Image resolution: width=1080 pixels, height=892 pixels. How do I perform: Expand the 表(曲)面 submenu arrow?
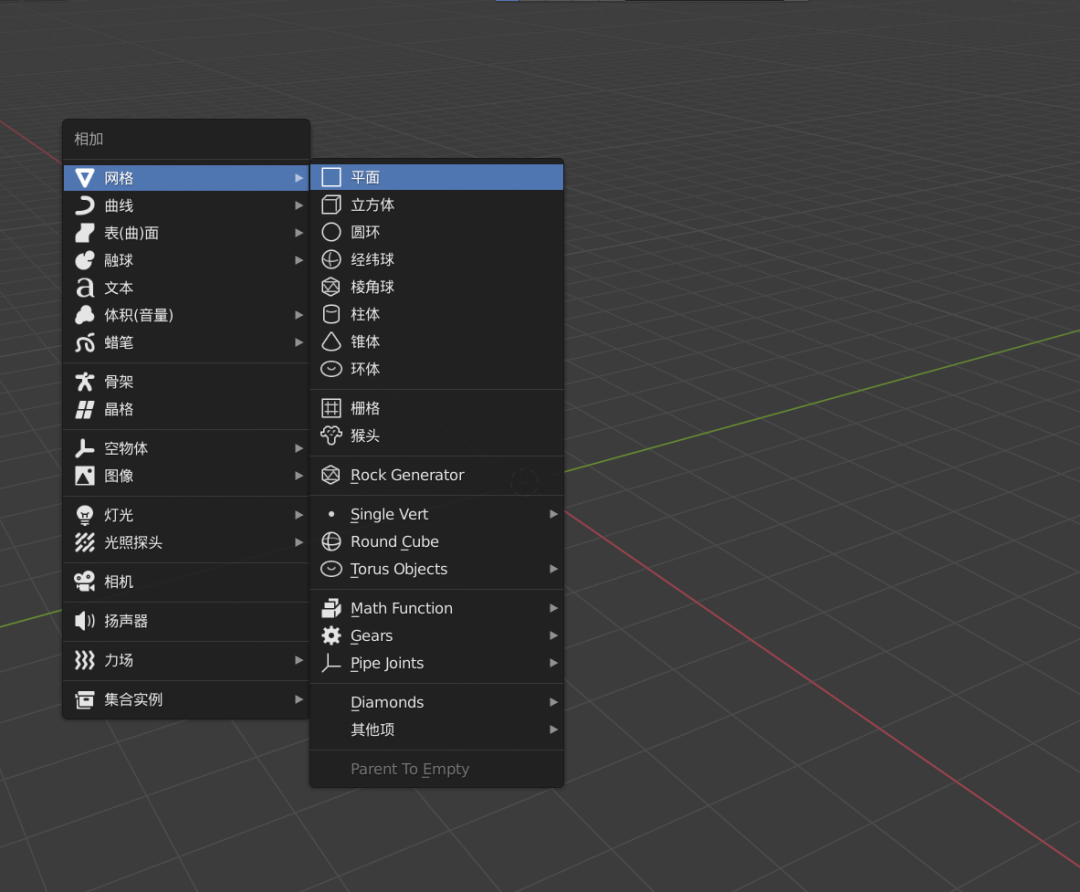coord(299,233)
